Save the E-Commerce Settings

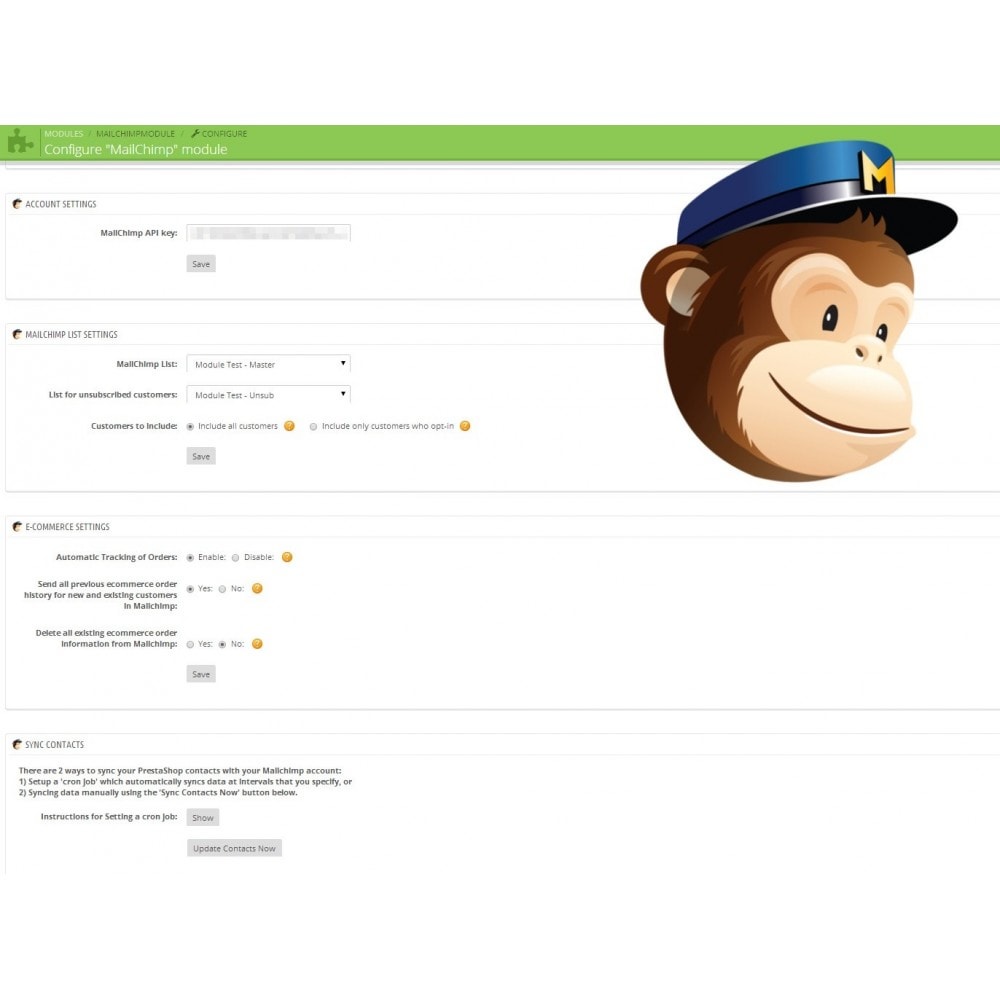201,674
